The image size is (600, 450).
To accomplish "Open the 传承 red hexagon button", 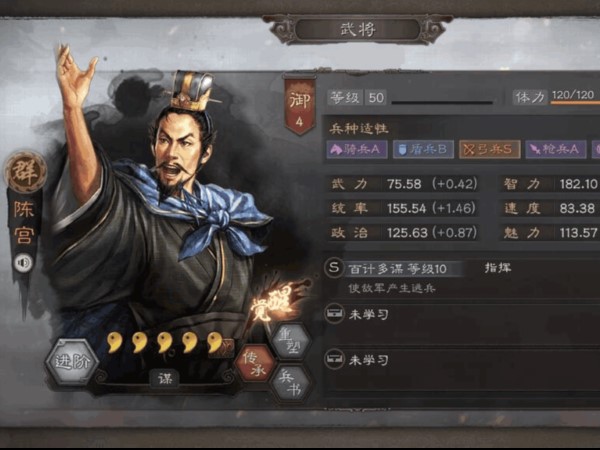I will 254,364.
